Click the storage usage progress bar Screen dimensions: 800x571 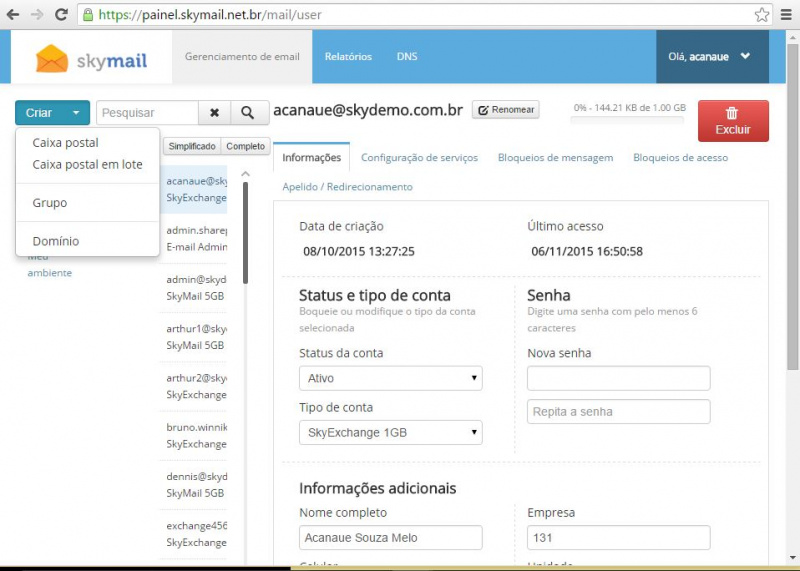click(x=627, y=120)
